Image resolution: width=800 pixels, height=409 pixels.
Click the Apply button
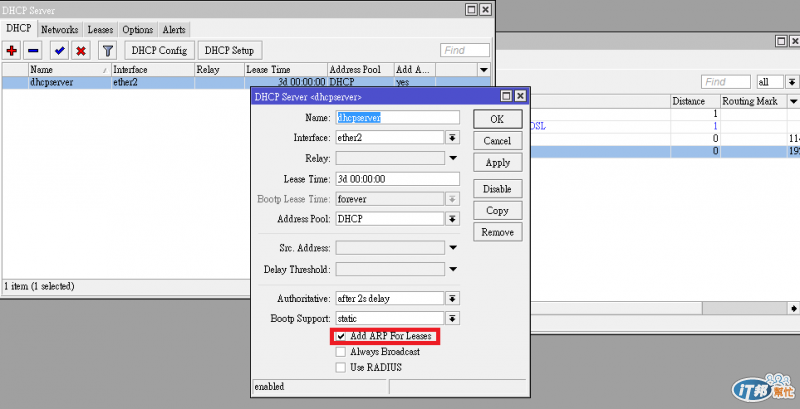click(x=497, y=163)
